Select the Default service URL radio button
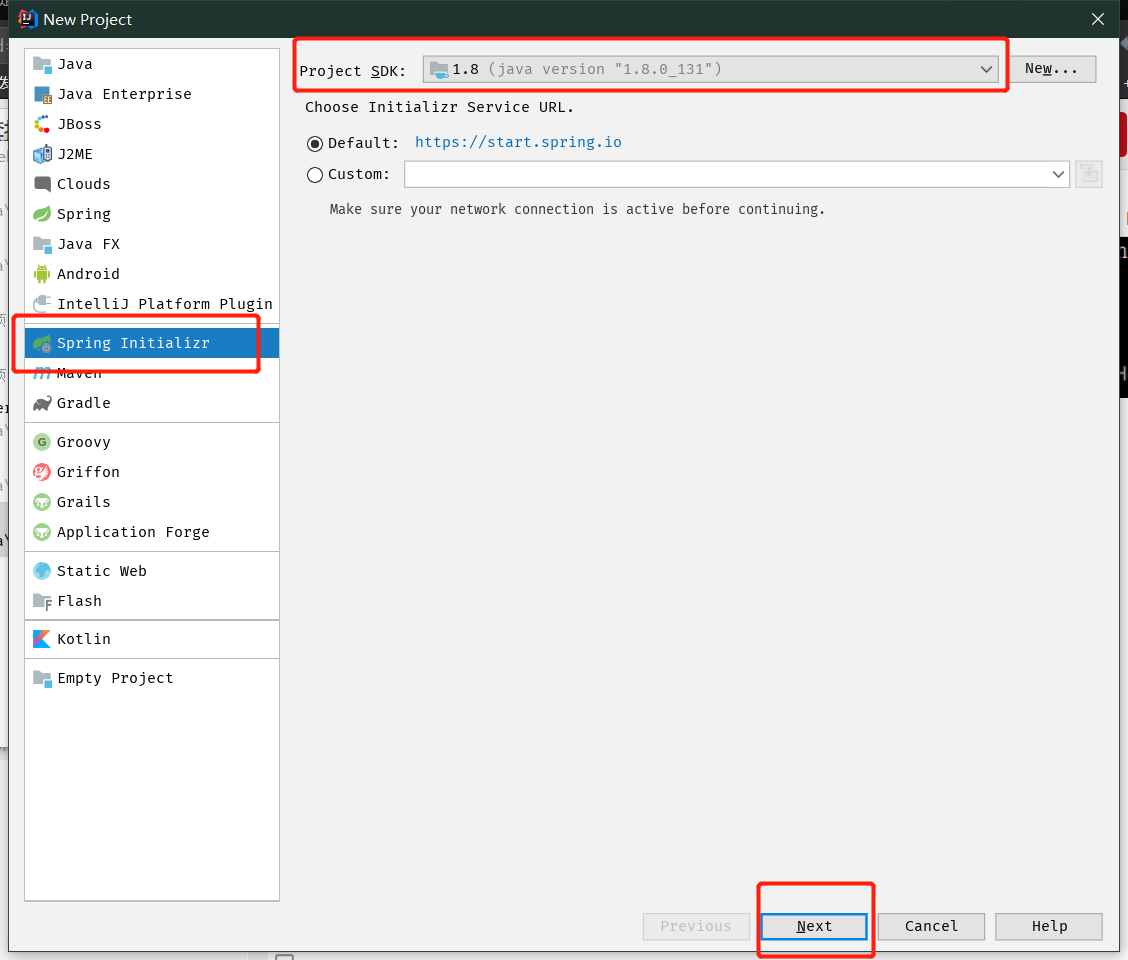This screenshot has height=960, width=1128. (315, 144)
